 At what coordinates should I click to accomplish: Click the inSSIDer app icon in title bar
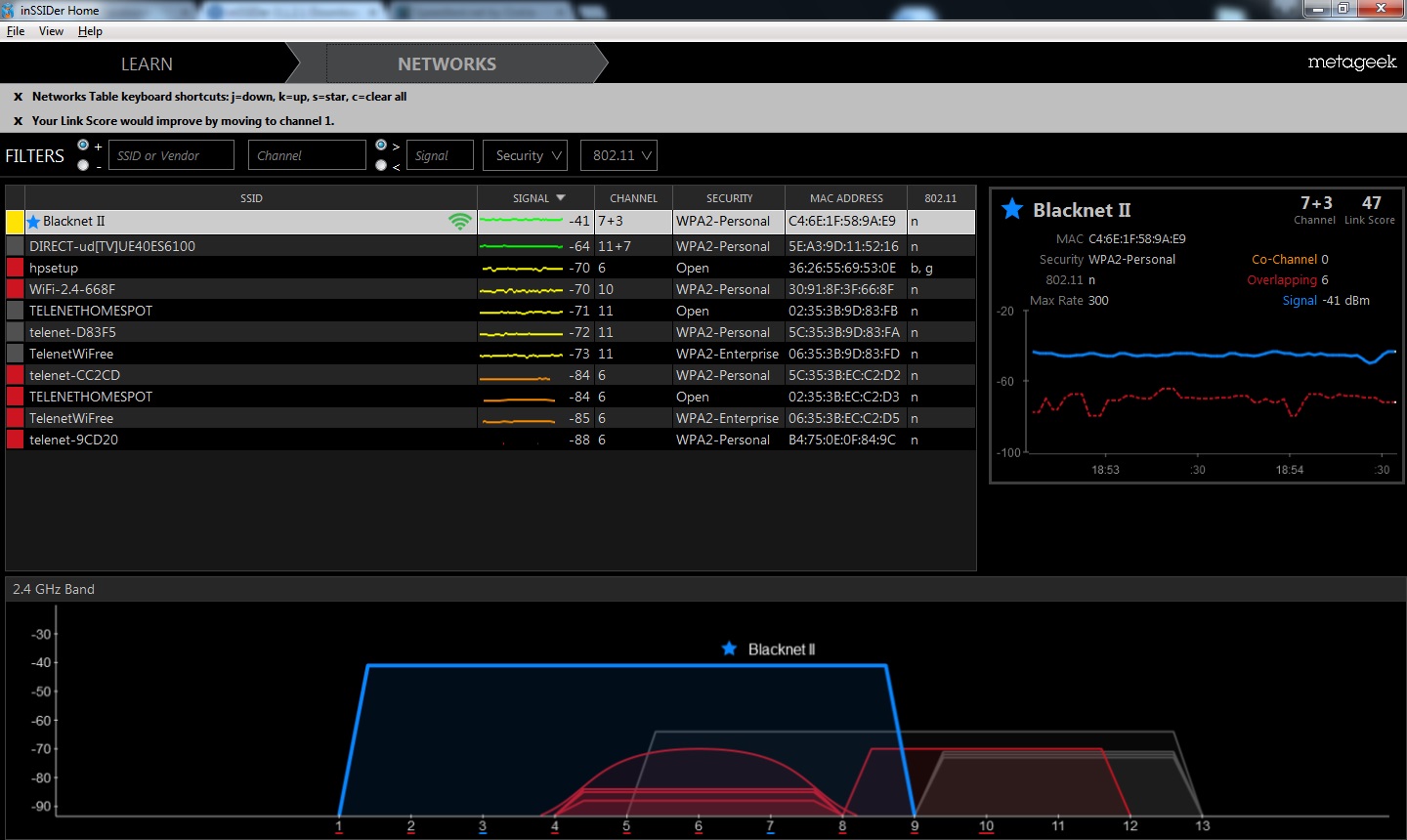coord(9,10)
